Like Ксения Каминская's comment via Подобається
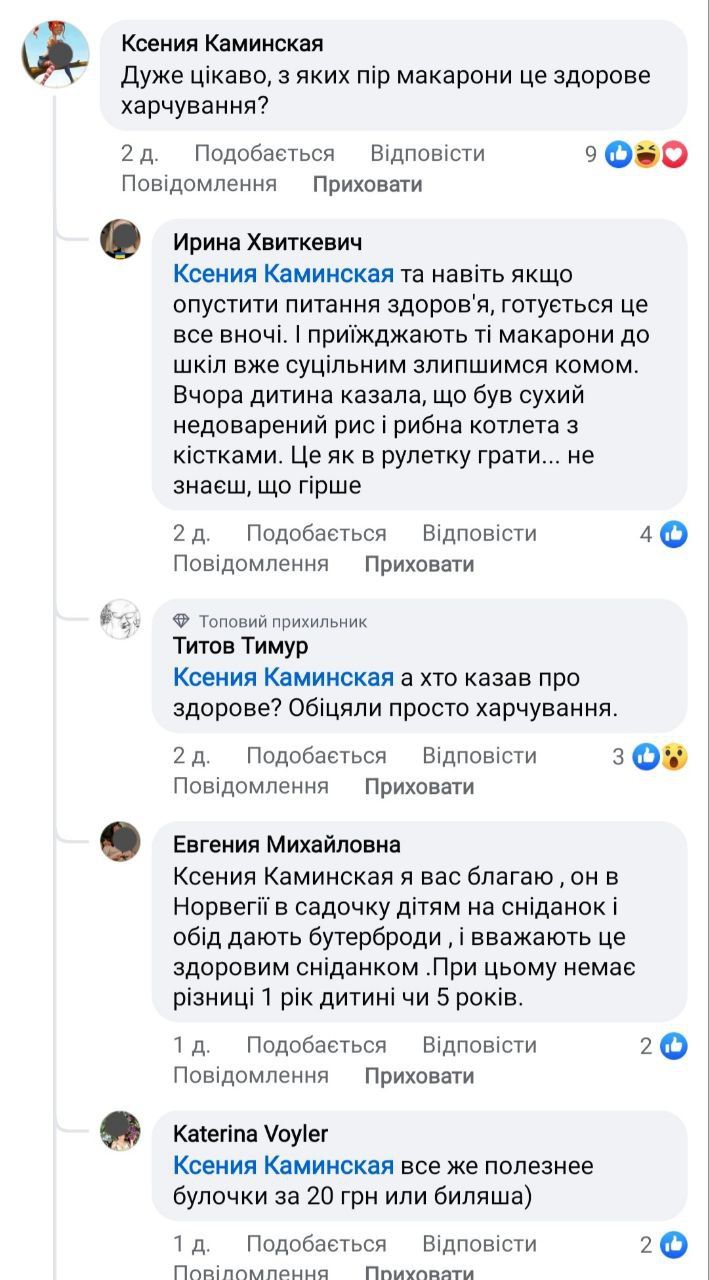 coord(264,153)
